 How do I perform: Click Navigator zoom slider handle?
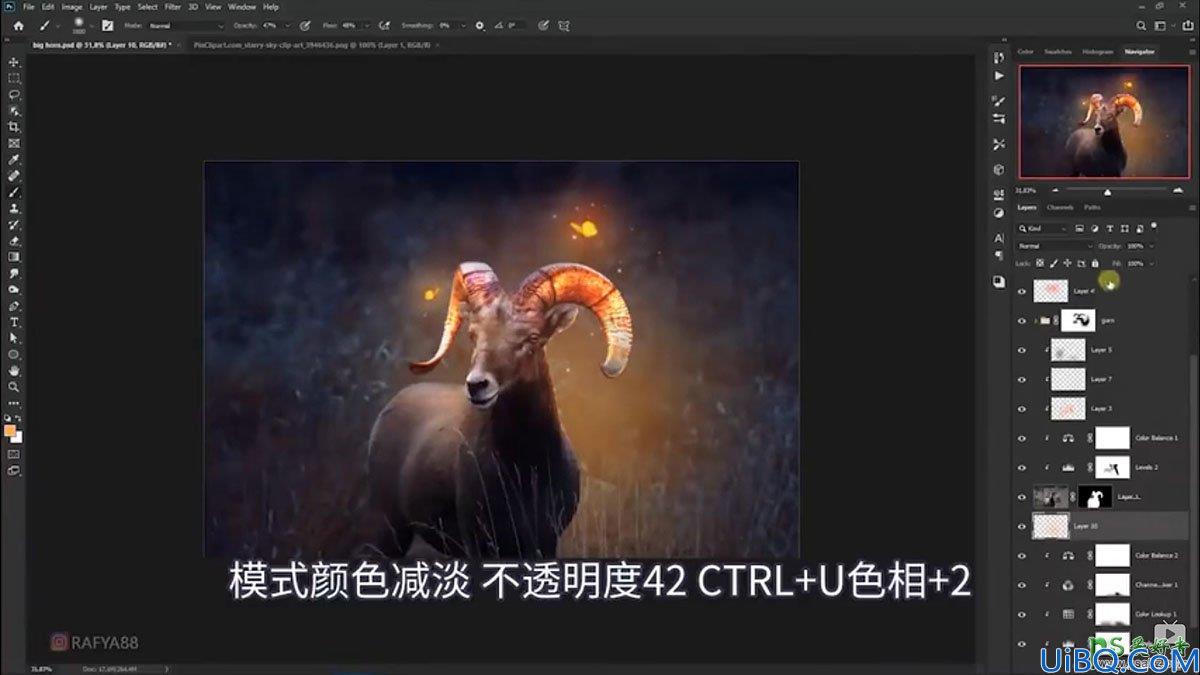pos(1106,191)
